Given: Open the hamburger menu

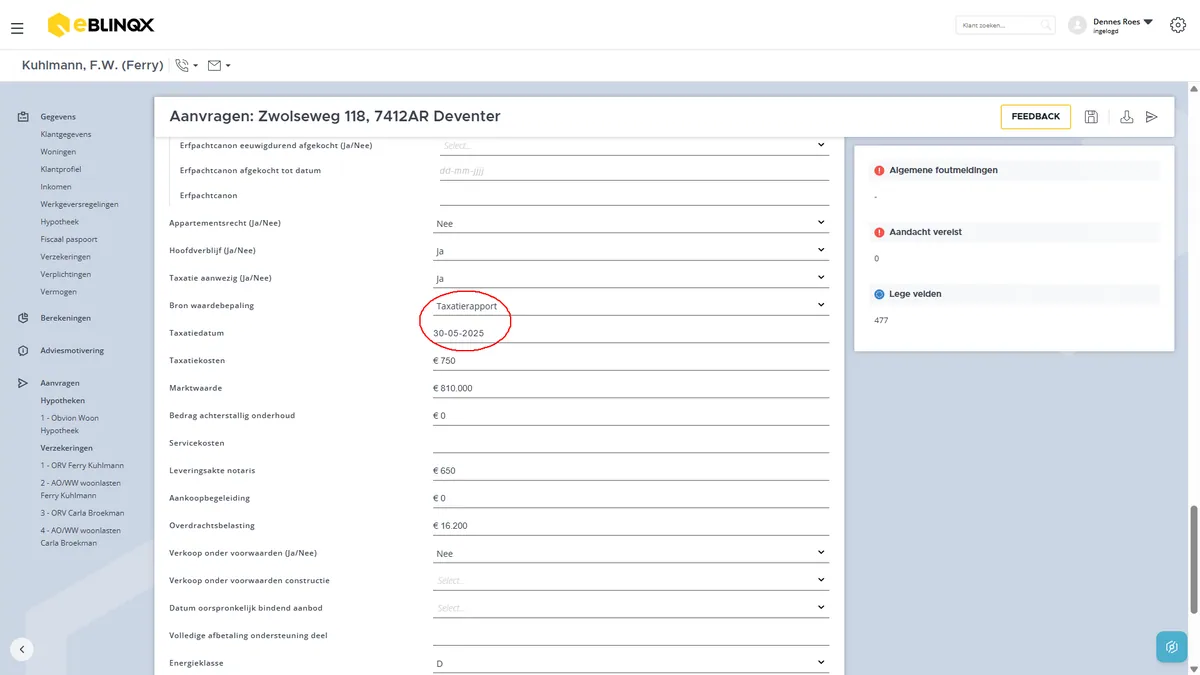Looking at the screenshot, I should [x=17, y=29].
